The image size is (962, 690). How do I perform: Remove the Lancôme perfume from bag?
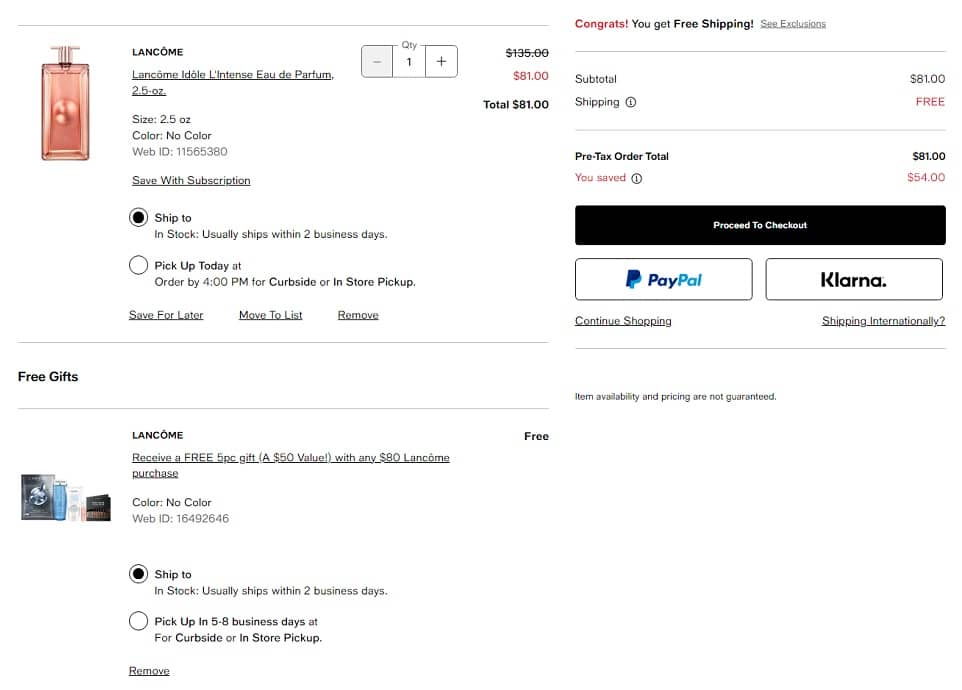[x=358, y=315]
